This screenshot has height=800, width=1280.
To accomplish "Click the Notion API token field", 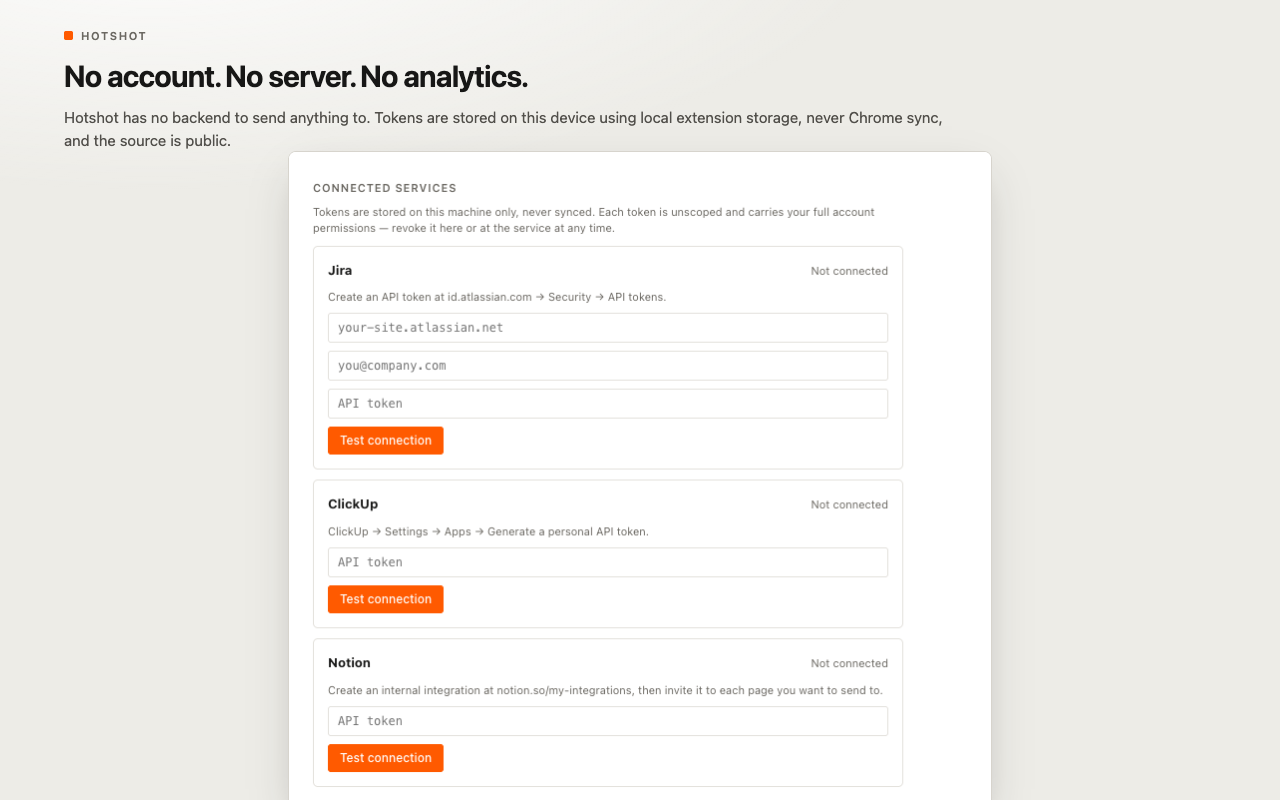I will [x=608, y=721].
